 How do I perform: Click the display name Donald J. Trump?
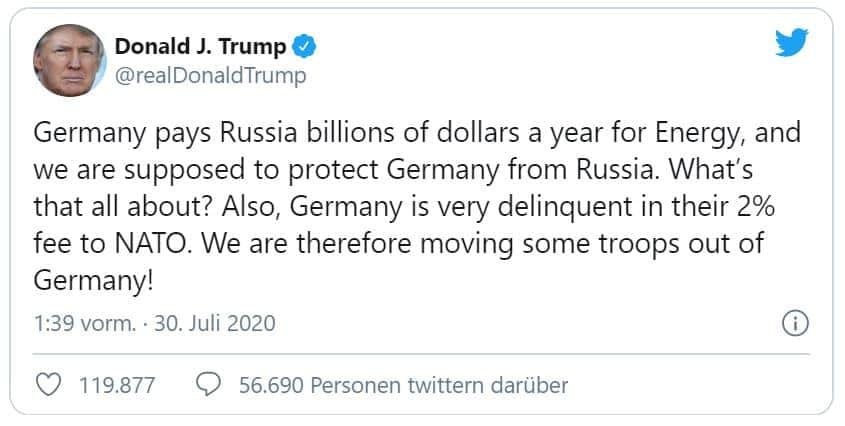pyautogui.click(x=200, y=46)
